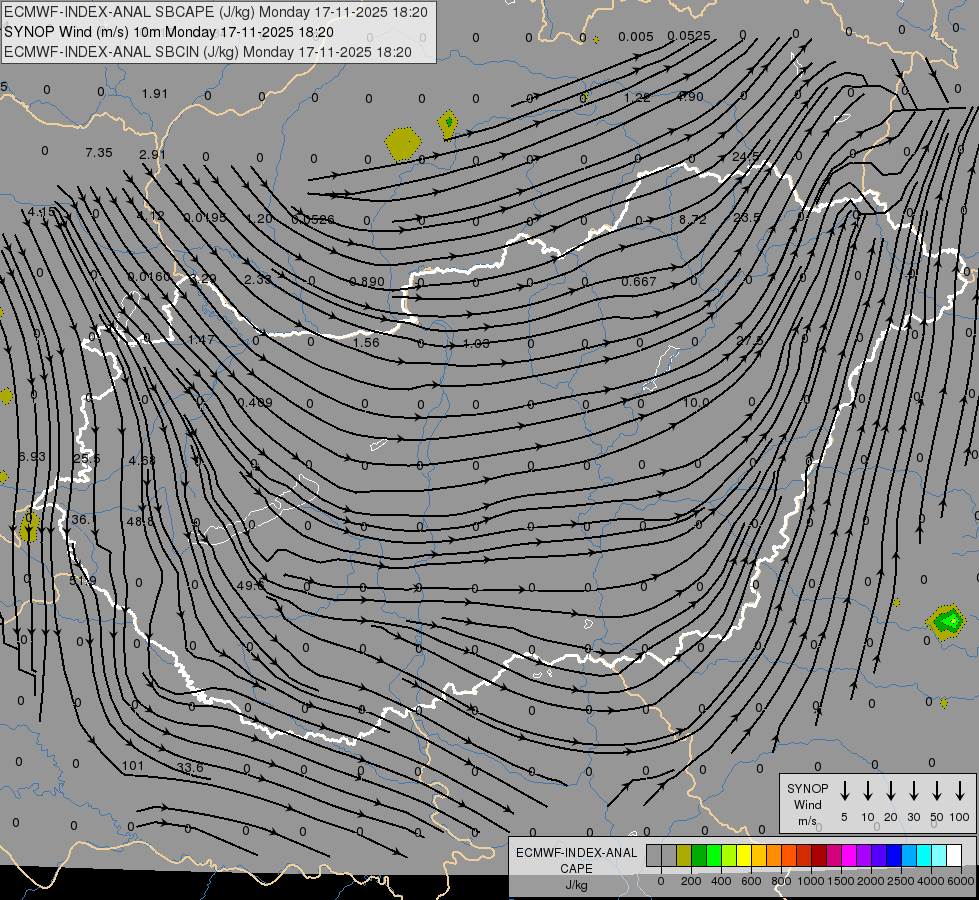This screenshot has width=979, height=900.
Task: Click the map value 24.5
Action: coord(745,156)
